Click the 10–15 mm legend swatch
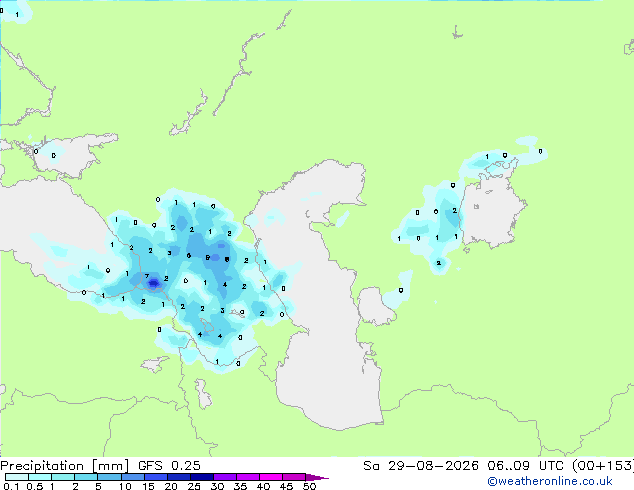634x490 pixels. 132,477
